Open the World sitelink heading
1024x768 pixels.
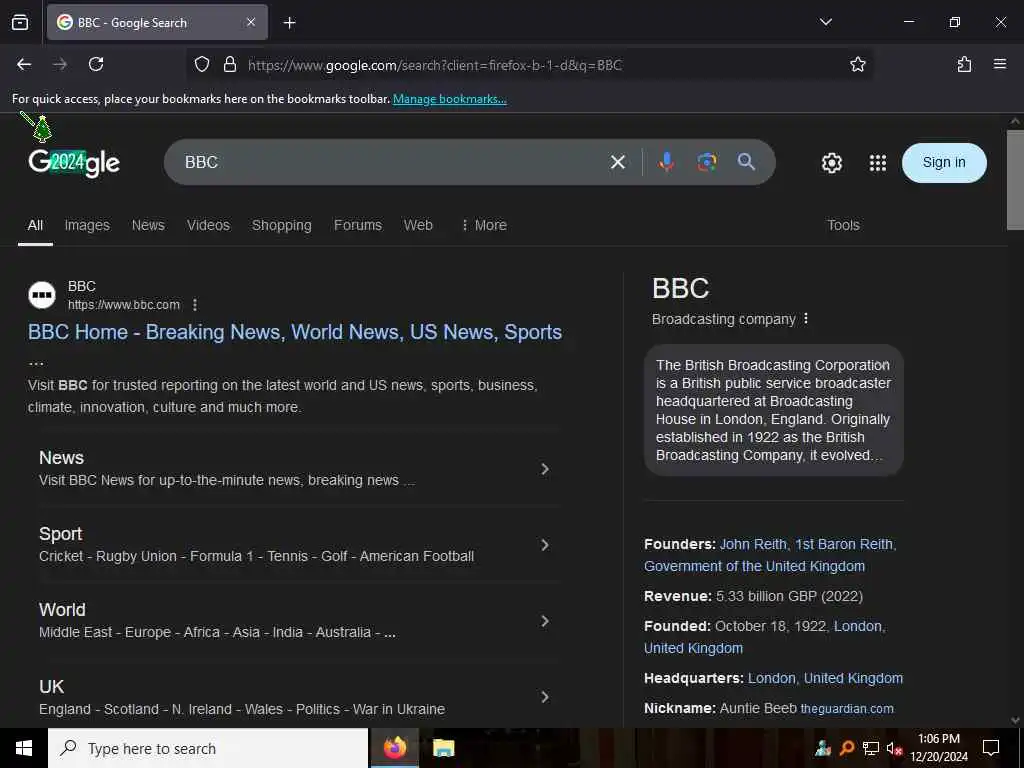62,610
